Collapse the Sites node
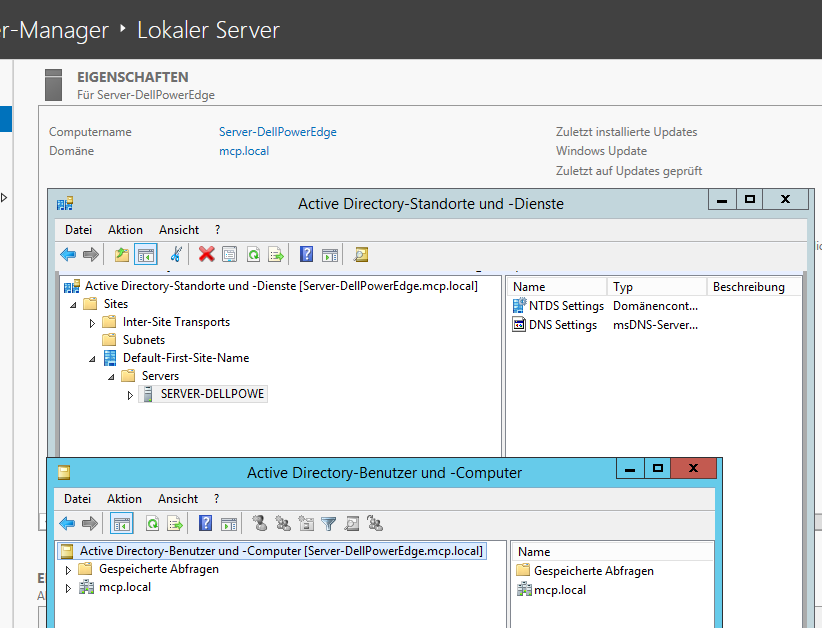 [x=73, y=305]
